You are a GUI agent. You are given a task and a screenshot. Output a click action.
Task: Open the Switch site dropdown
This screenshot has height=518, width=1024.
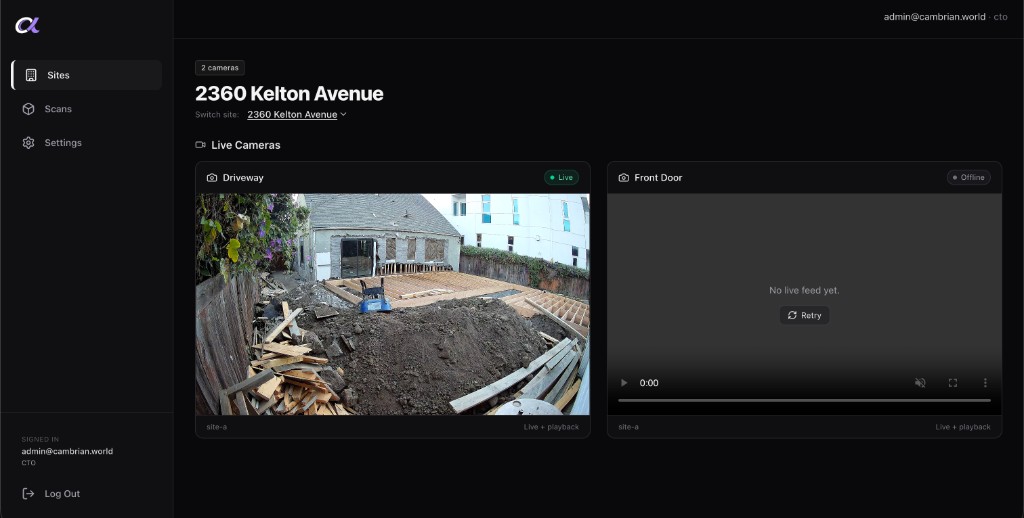[x=296, y=114]
